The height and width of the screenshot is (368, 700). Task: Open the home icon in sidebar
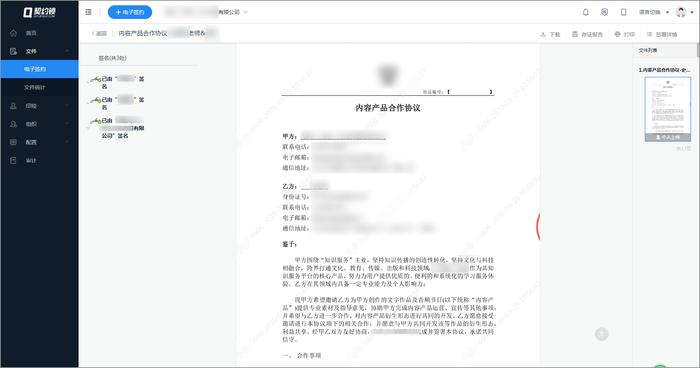(x=13, y=33)
